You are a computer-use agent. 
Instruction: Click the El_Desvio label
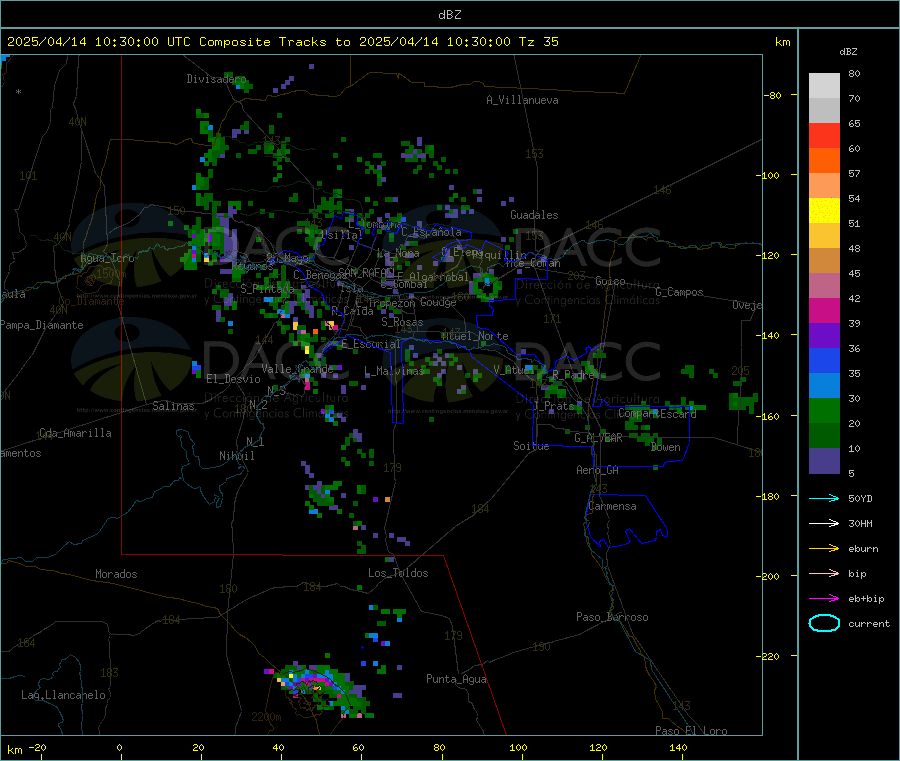coord(233,379)
